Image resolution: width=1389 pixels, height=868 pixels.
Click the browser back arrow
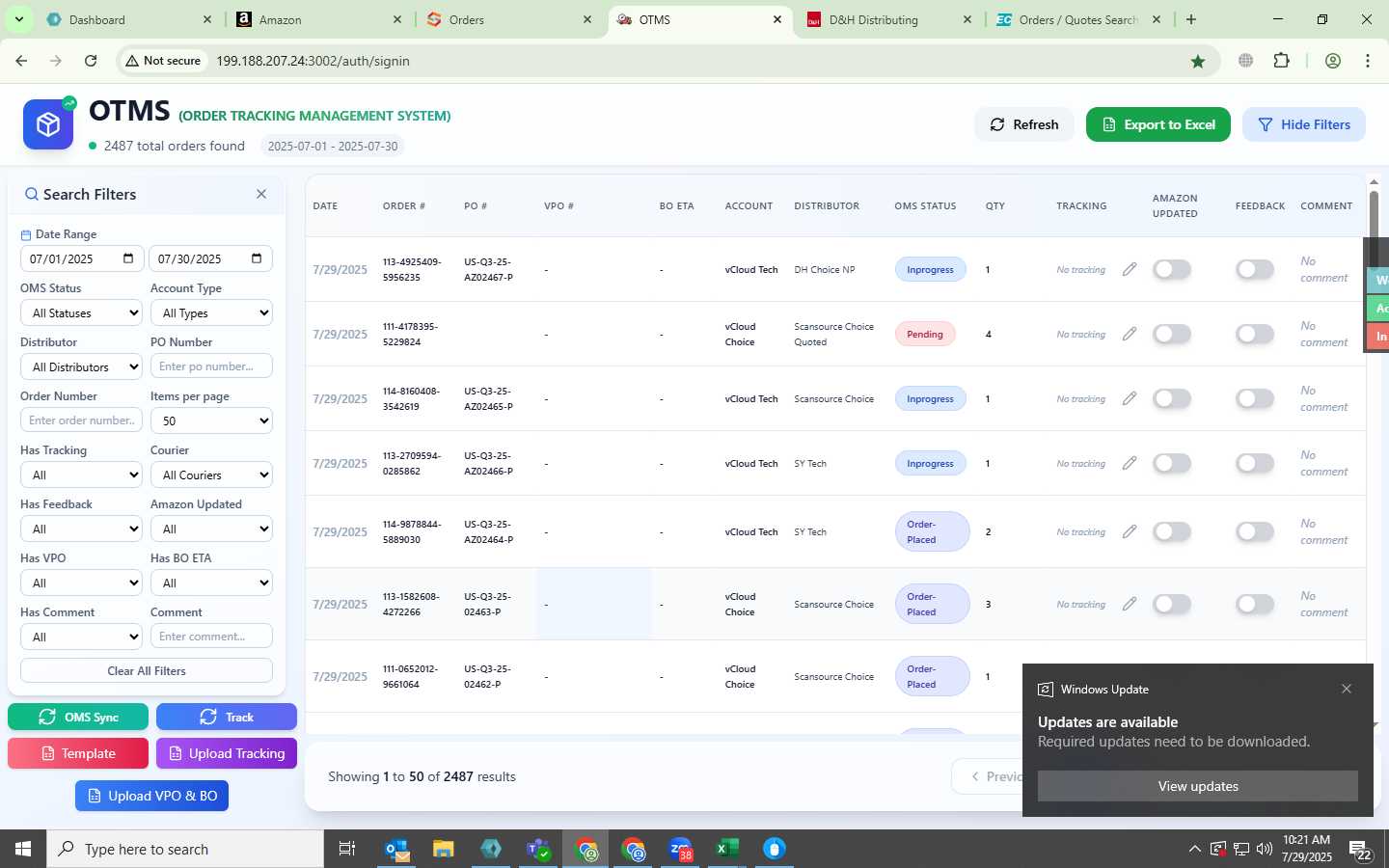pos(21,61)
